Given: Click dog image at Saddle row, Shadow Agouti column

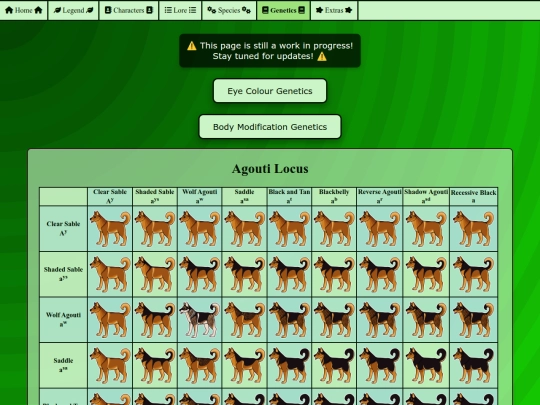Looking at the screenshot, I should point(426,365).
